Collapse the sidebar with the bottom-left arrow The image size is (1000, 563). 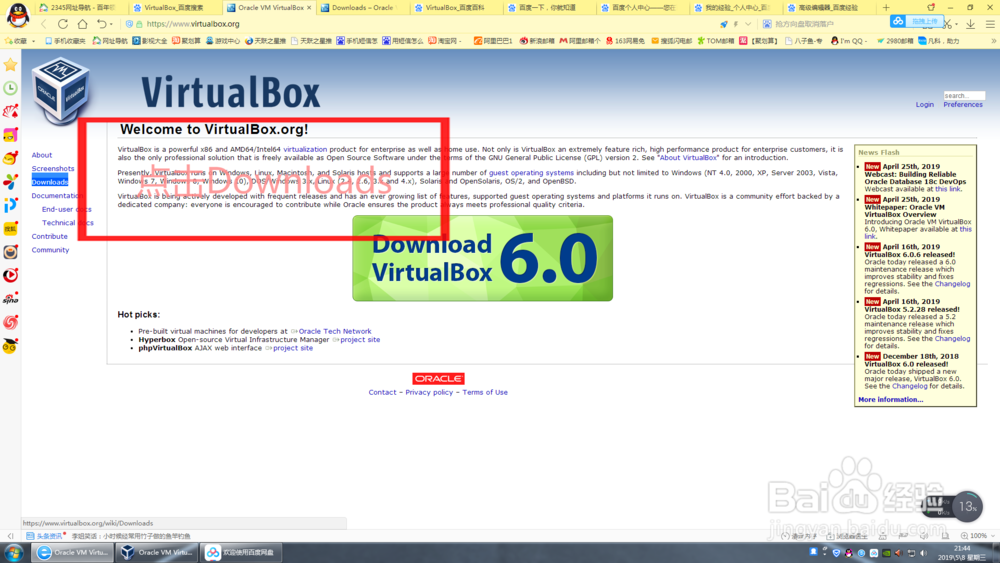pos(10,536)
